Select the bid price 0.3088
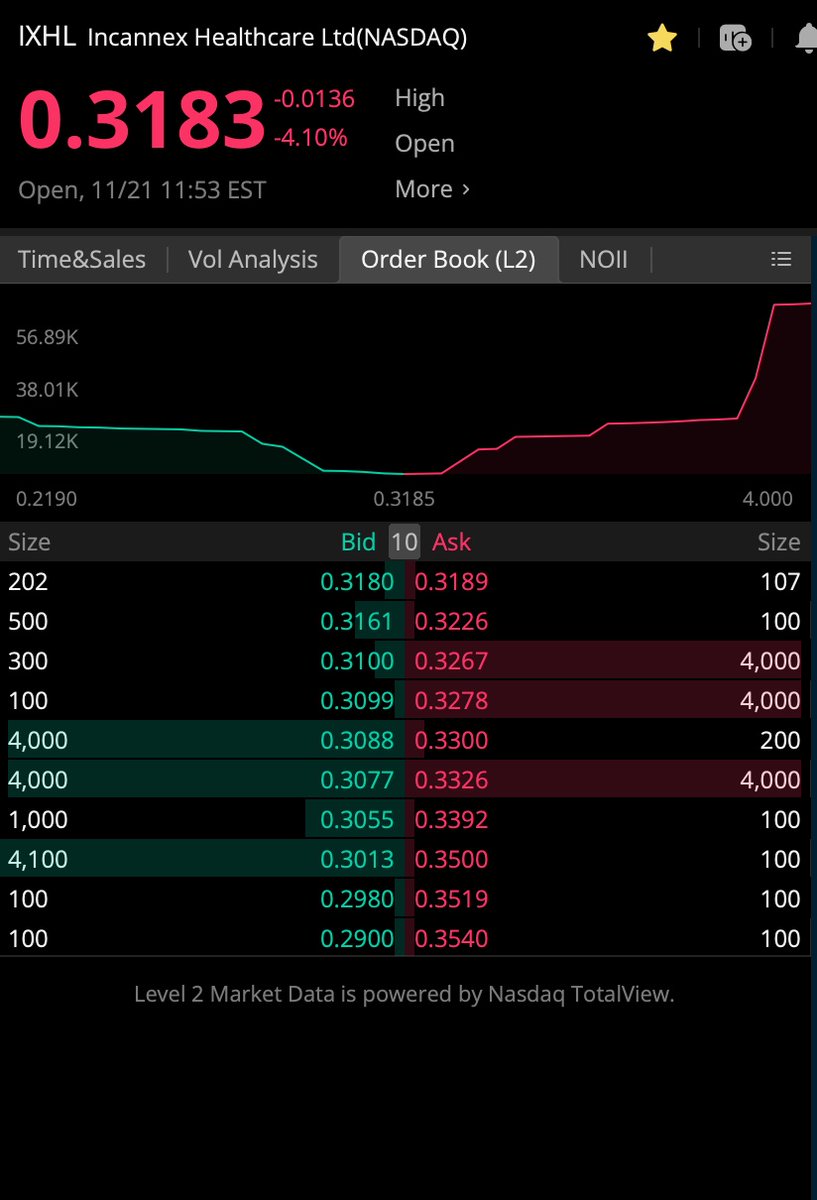The height and width of the screenshot is (1200, 817). coord(357,740)
